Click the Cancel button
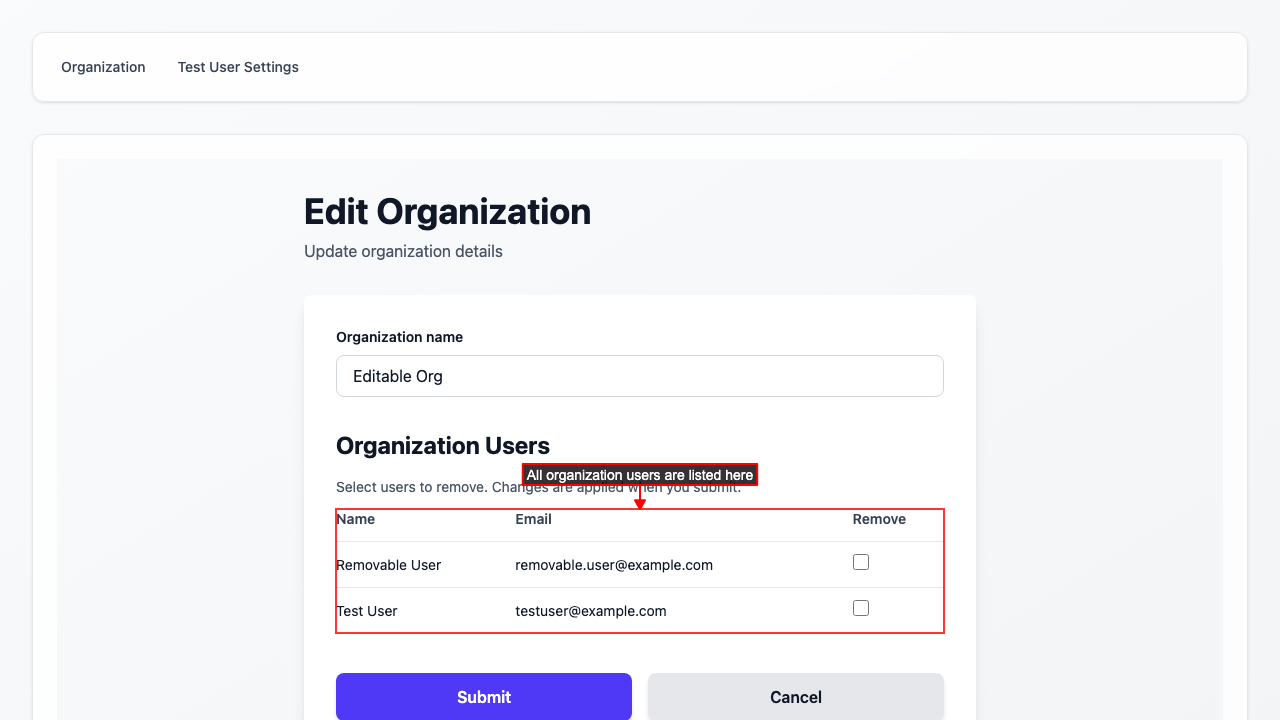 (795, 697)
